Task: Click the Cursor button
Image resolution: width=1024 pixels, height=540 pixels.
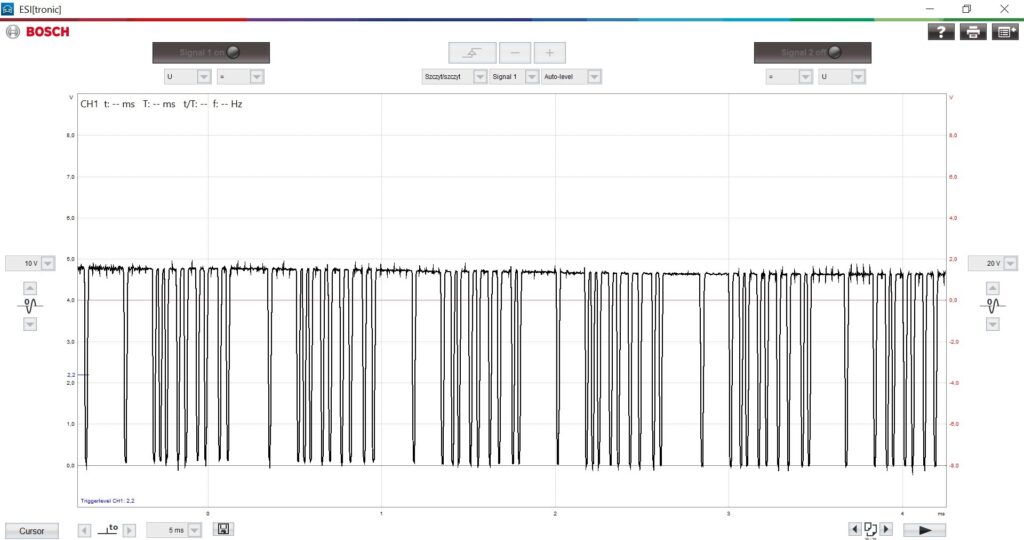Action: (x=31, y=531)
